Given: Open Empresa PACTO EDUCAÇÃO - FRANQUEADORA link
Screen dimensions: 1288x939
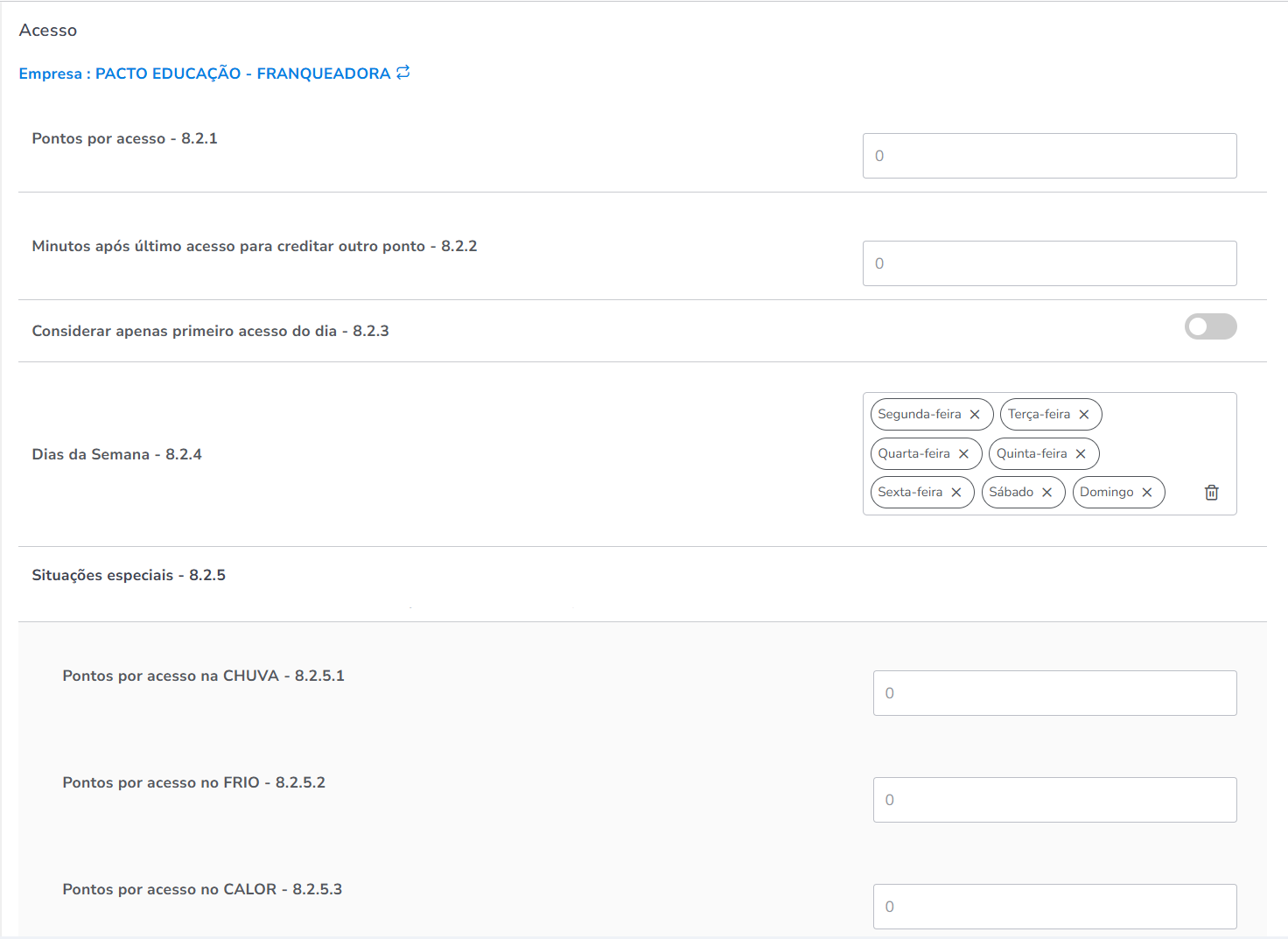Looking at the screenshot, I should coord(205,74).
